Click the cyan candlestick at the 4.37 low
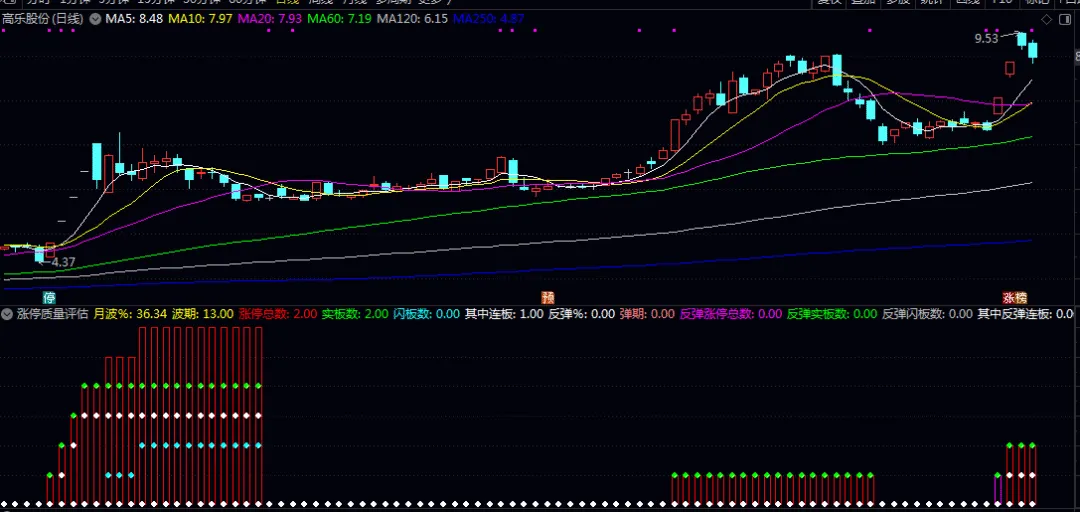This screenshot has width=1080, height=512. [x=39, y=254]
